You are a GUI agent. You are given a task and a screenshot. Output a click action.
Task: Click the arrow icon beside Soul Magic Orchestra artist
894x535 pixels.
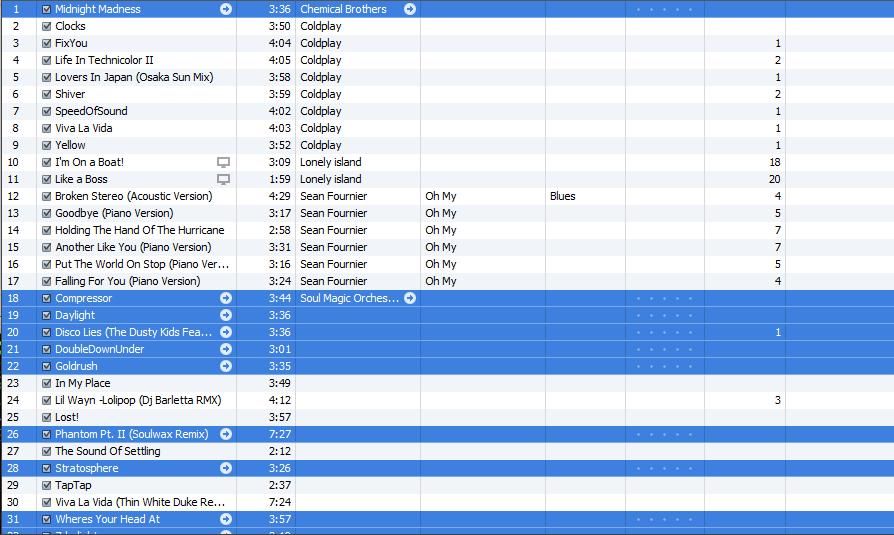click(410, 298)
